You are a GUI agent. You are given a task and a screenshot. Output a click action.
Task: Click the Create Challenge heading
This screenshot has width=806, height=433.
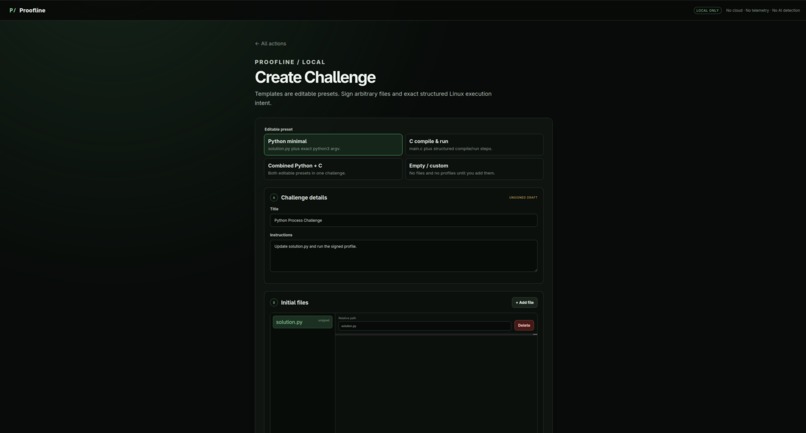(x=315, y=77)
